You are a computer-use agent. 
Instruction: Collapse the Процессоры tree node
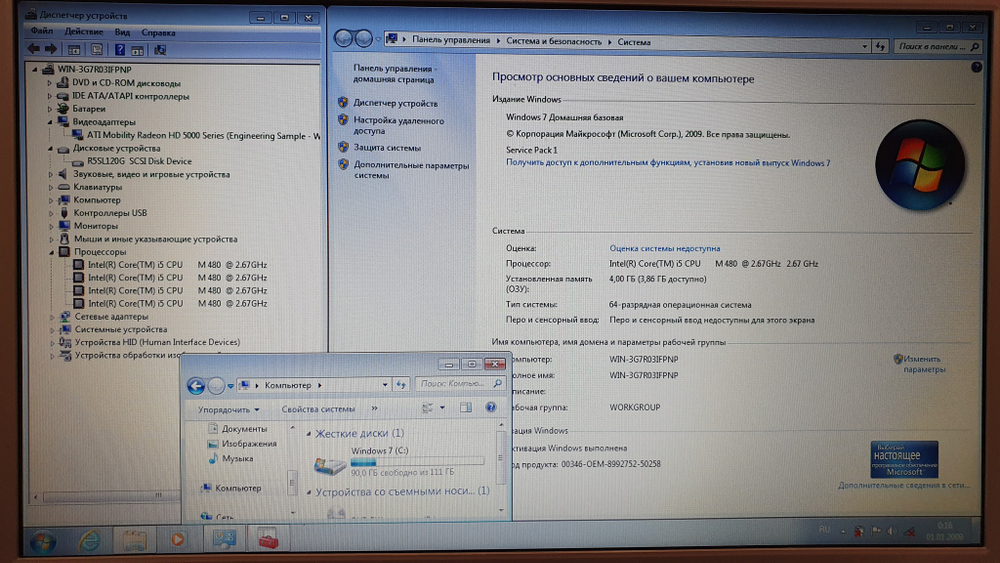(50, 252)
